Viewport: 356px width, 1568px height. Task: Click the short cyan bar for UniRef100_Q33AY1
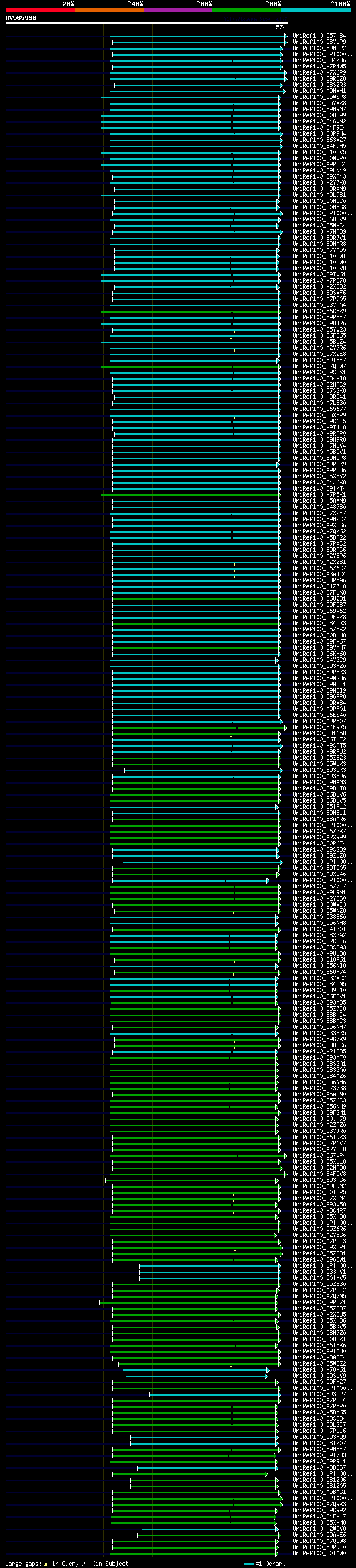pos(210,1272)
